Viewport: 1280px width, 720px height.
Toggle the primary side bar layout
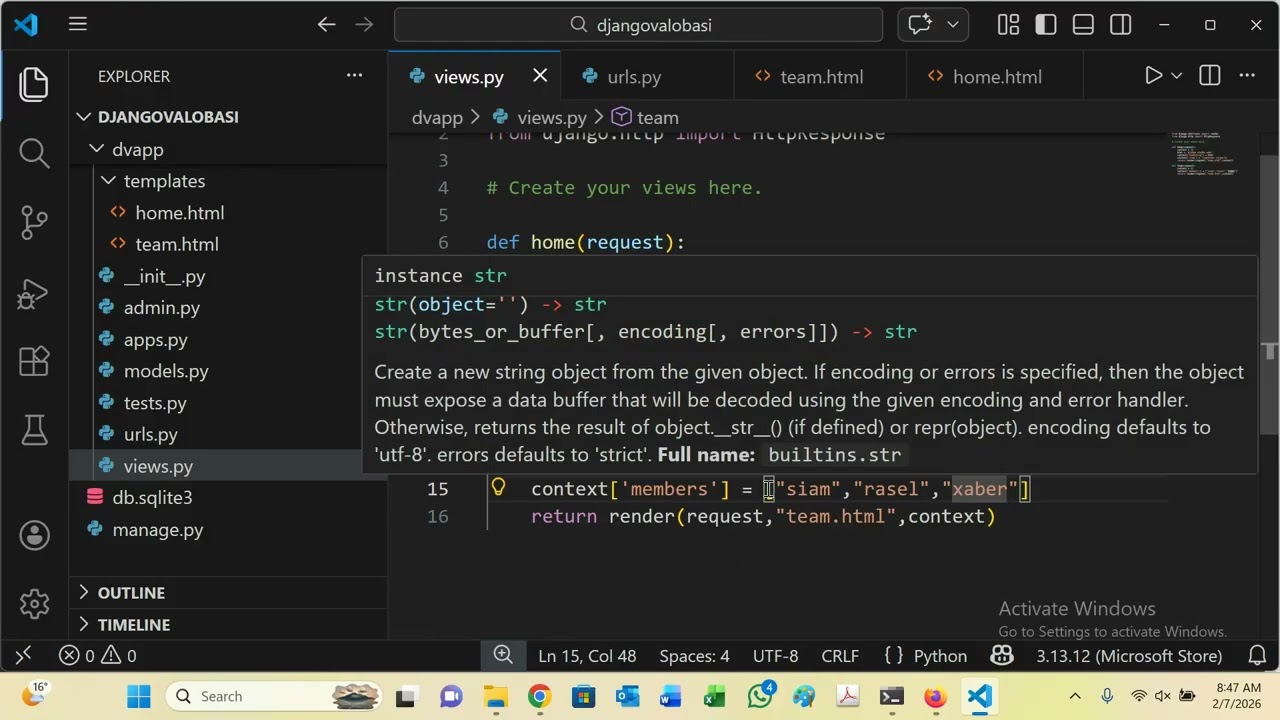1046,25
